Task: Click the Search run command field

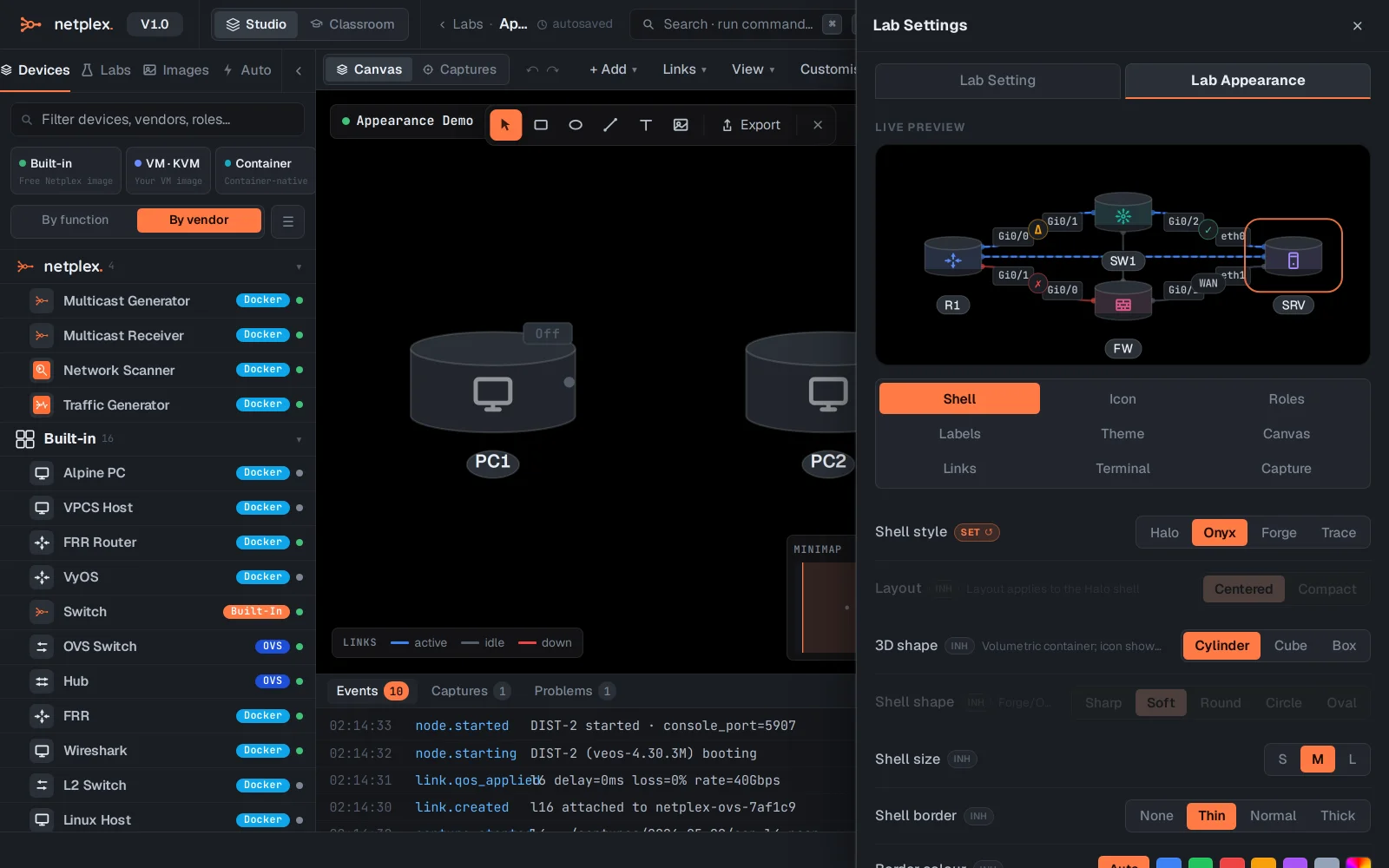Action: [x=742, y=24]
